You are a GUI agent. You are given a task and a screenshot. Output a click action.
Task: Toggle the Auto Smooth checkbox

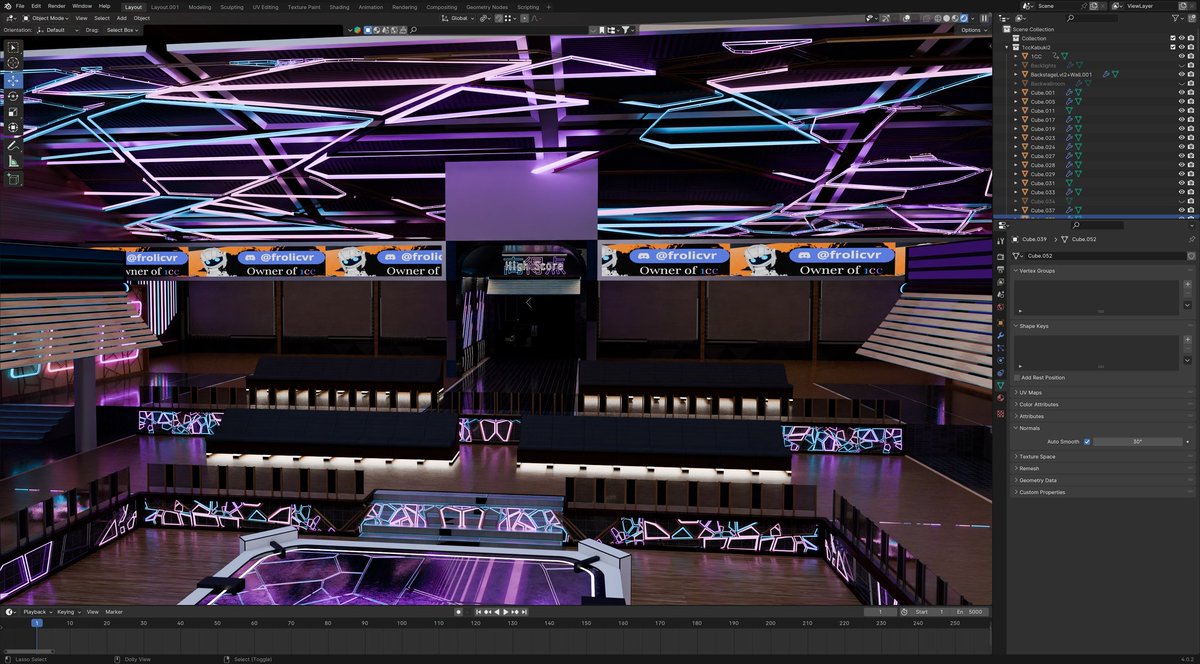1087,441
